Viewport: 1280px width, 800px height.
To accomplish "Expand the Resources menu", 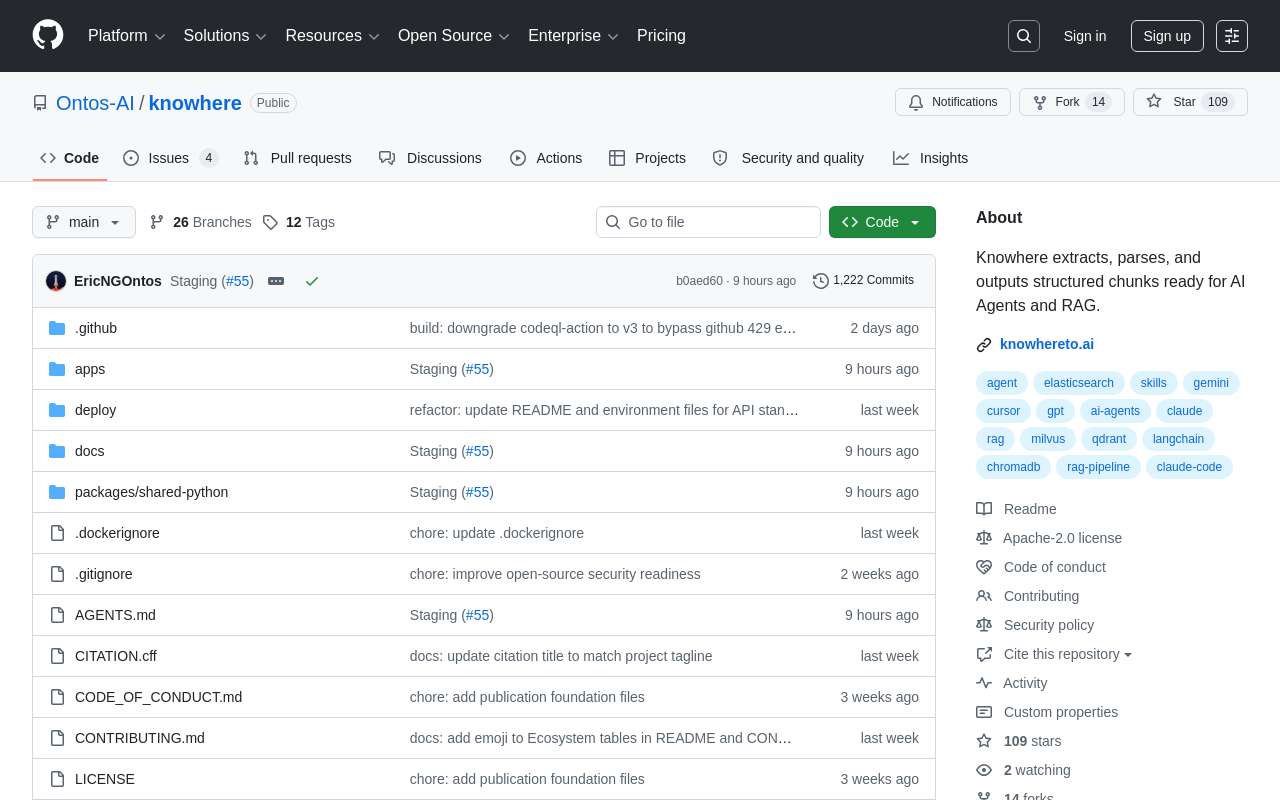I will coord(333,36).
